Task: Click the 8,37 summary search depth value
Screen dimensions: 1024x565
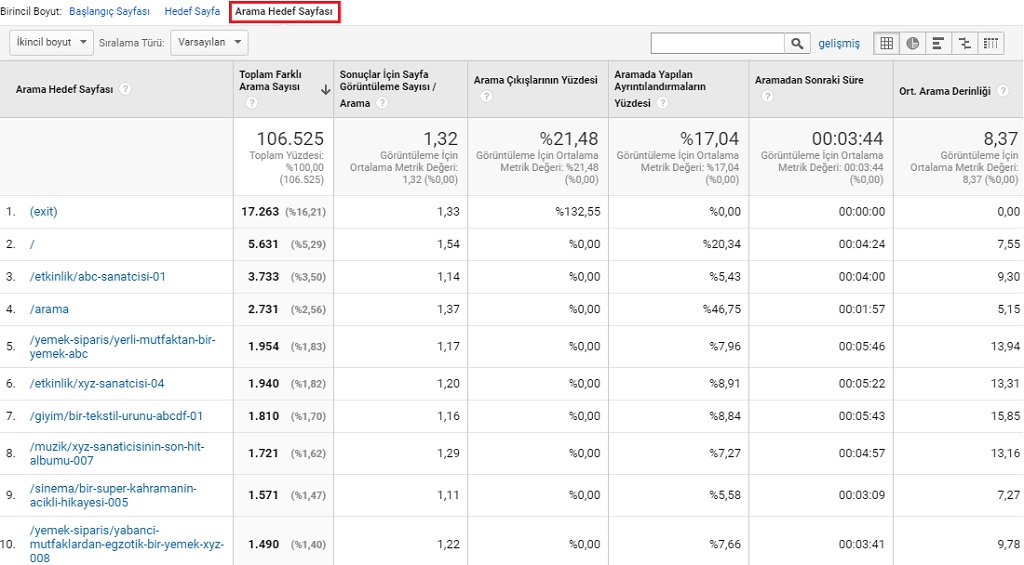Action: [x=1000, y=138]
